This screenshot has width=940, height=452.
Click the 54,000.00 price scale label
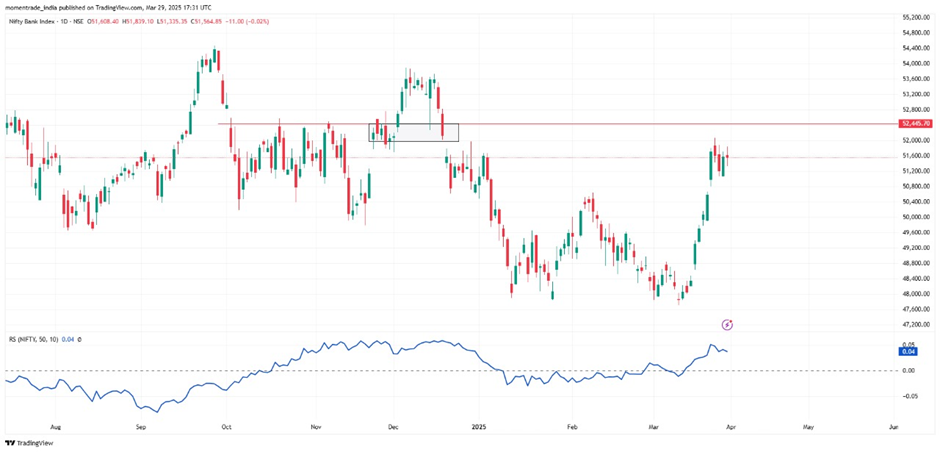pyautogui.click(x=917, y=64)
